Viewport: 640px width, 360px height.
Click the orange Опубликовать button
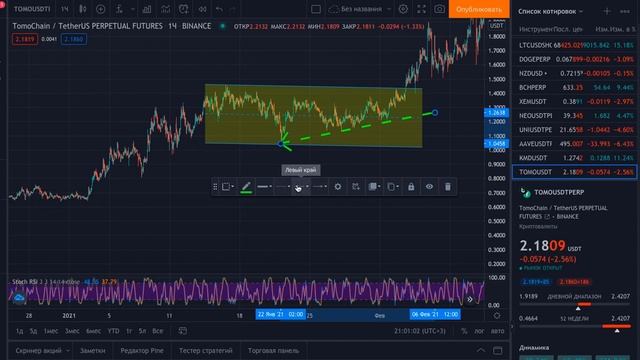click(x=479, y=9)
